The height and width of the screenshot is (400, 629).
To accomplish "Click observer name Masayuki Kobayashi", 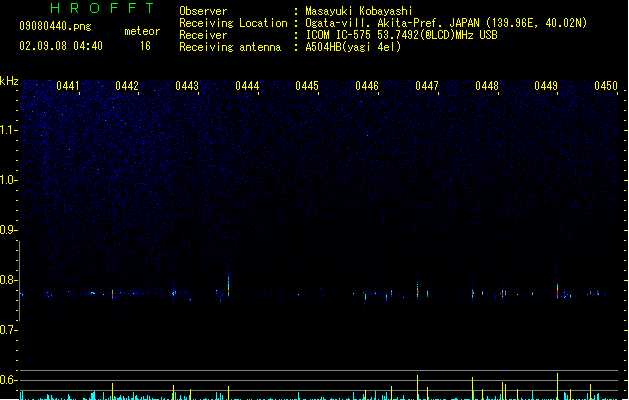I will tap(359, 11).
